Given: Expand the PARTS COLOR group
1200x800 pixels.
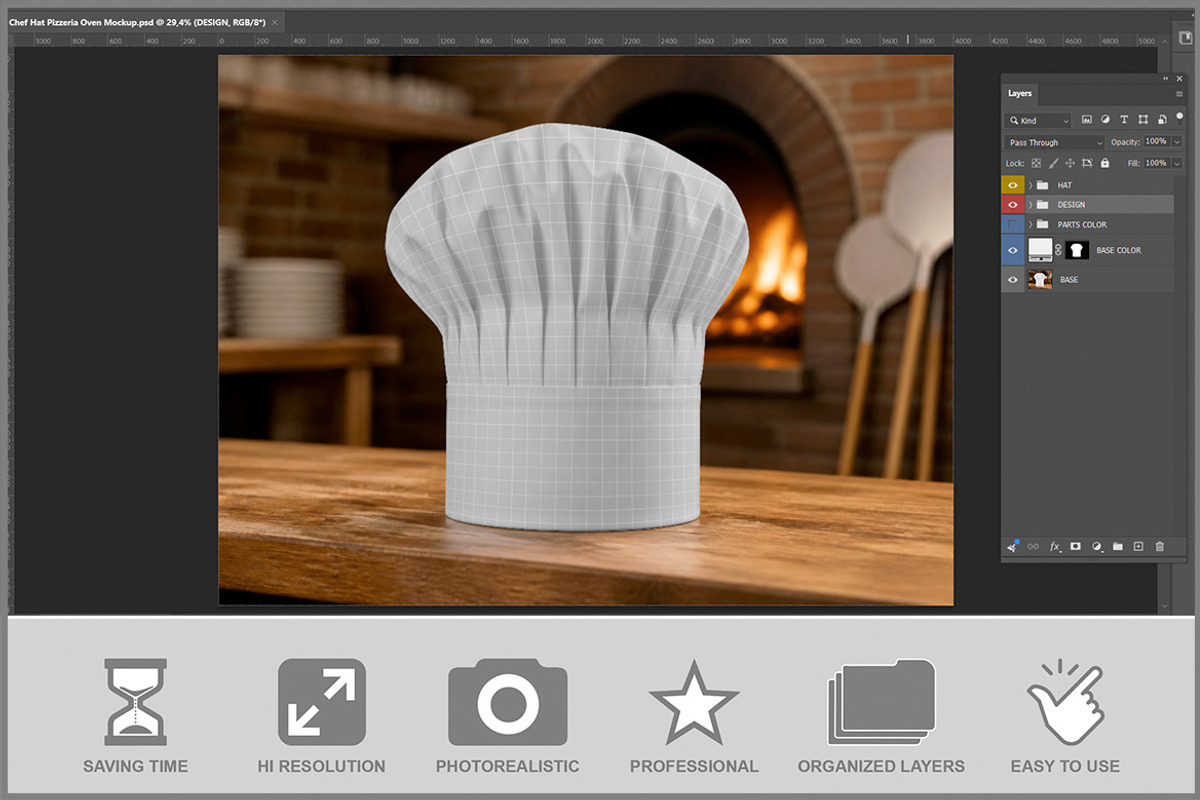Looking at the screenshot, I should pos(1030,225).
